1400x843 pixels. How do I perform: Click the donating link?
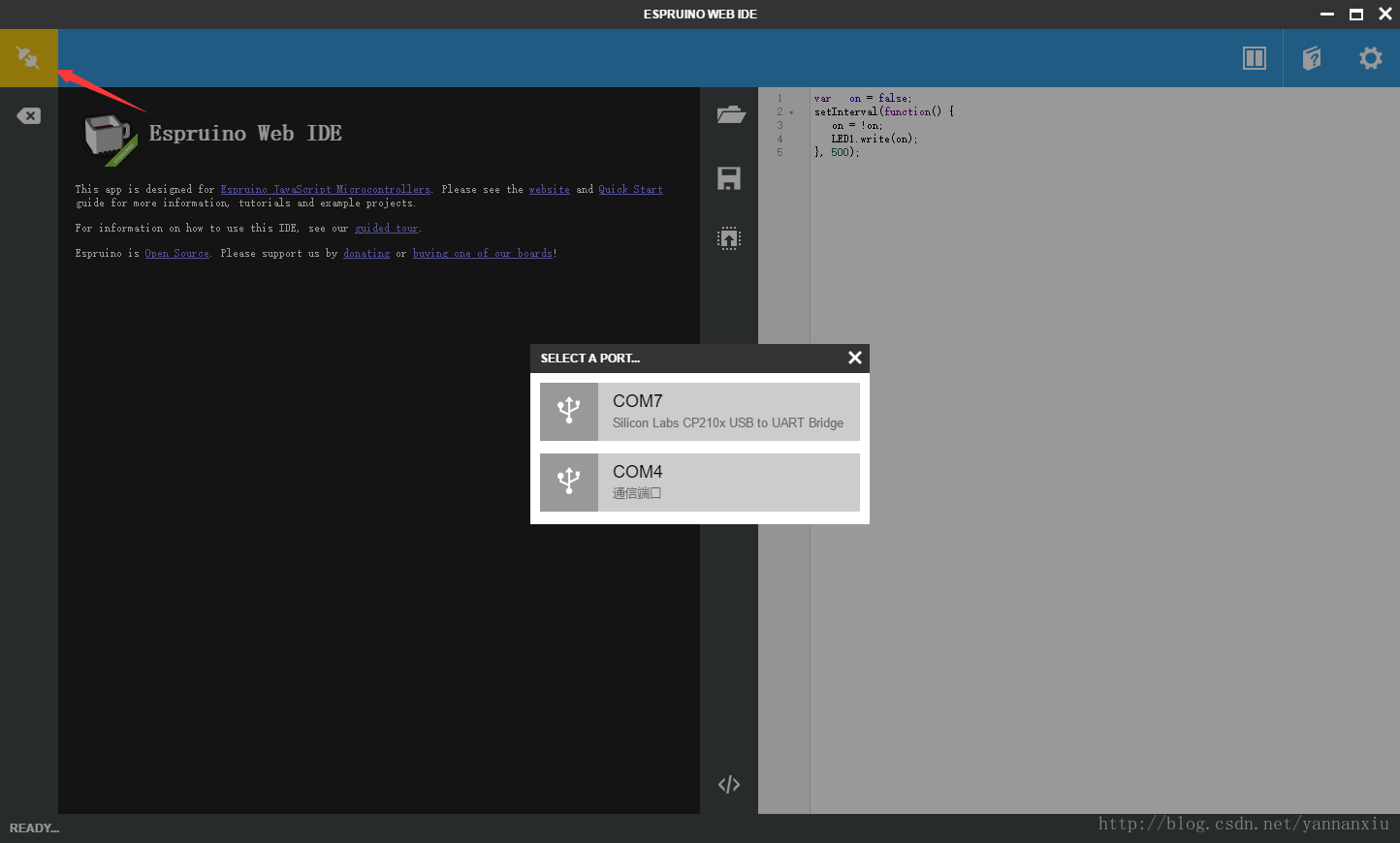click(366, 254)
